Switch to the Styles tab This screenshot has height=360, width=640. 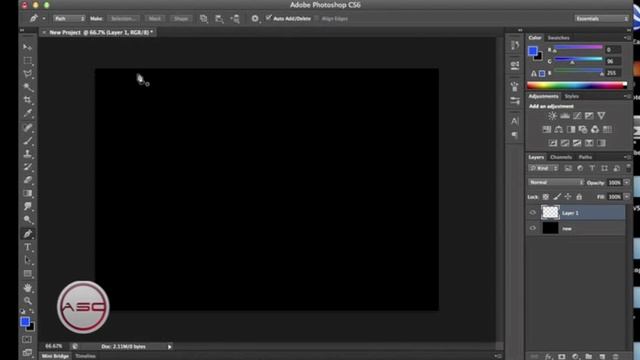pyautogui.click(x=571, y=96)
